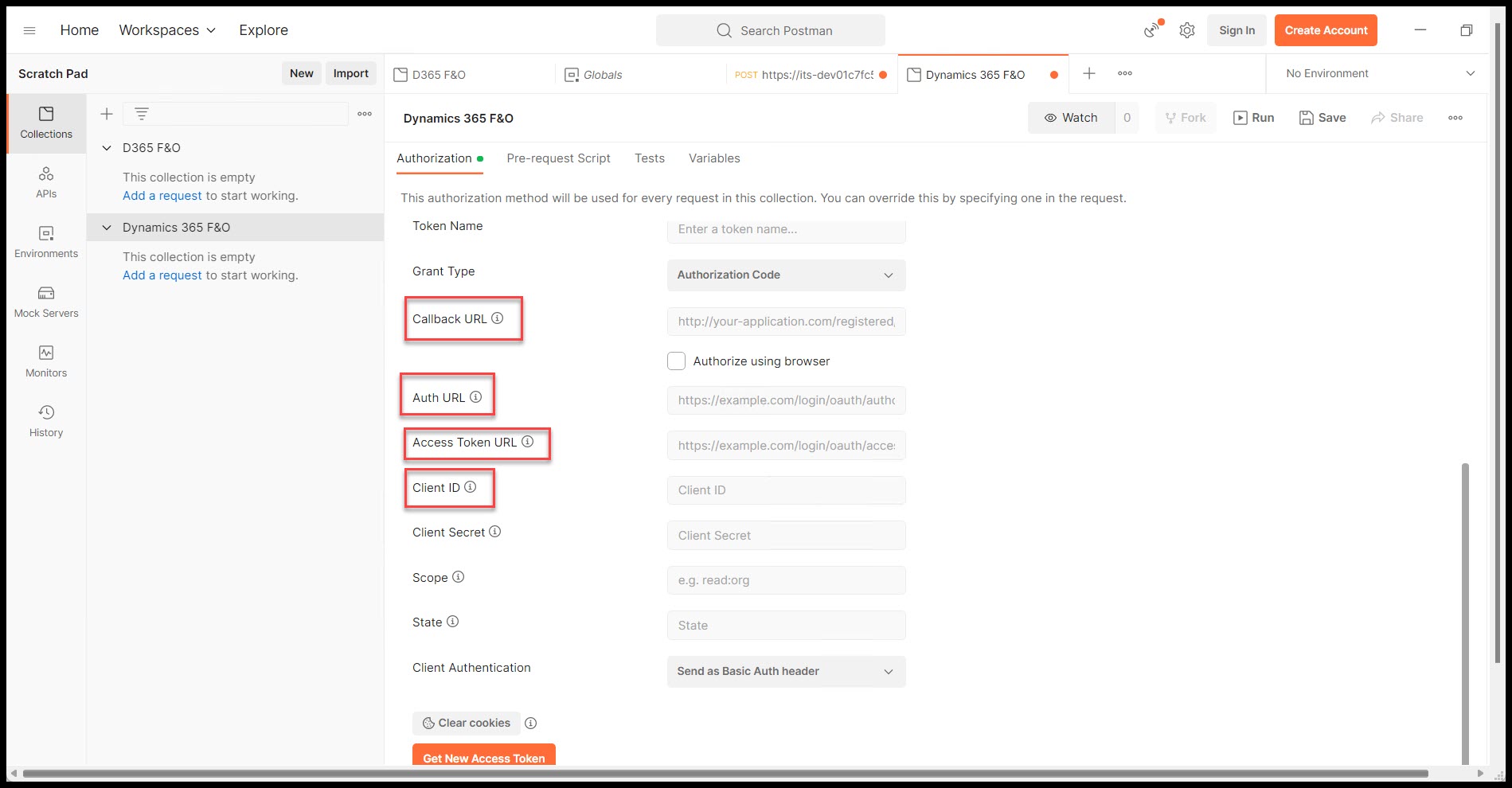Image resolution: width=1512 pixels, height=788 pixels.
Task: Open the No Environment selector
Action: click(x=1380, y=73)
